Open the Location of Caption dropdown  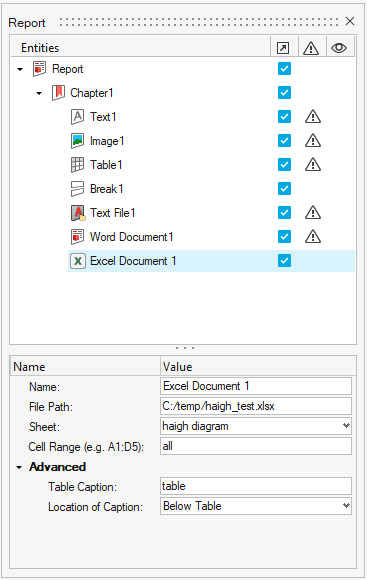(x=256, y=506)
